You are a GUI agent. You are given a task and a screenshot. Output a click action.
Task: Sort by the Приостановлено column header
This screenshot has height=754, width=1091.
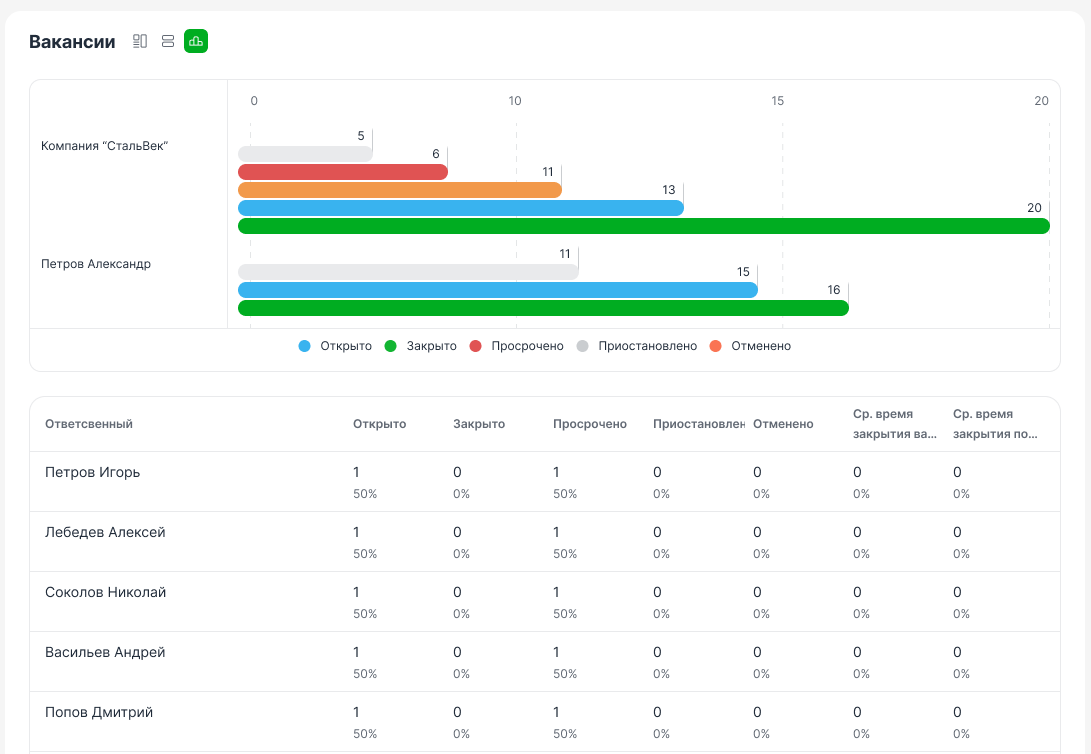click(x=699, y=424)
